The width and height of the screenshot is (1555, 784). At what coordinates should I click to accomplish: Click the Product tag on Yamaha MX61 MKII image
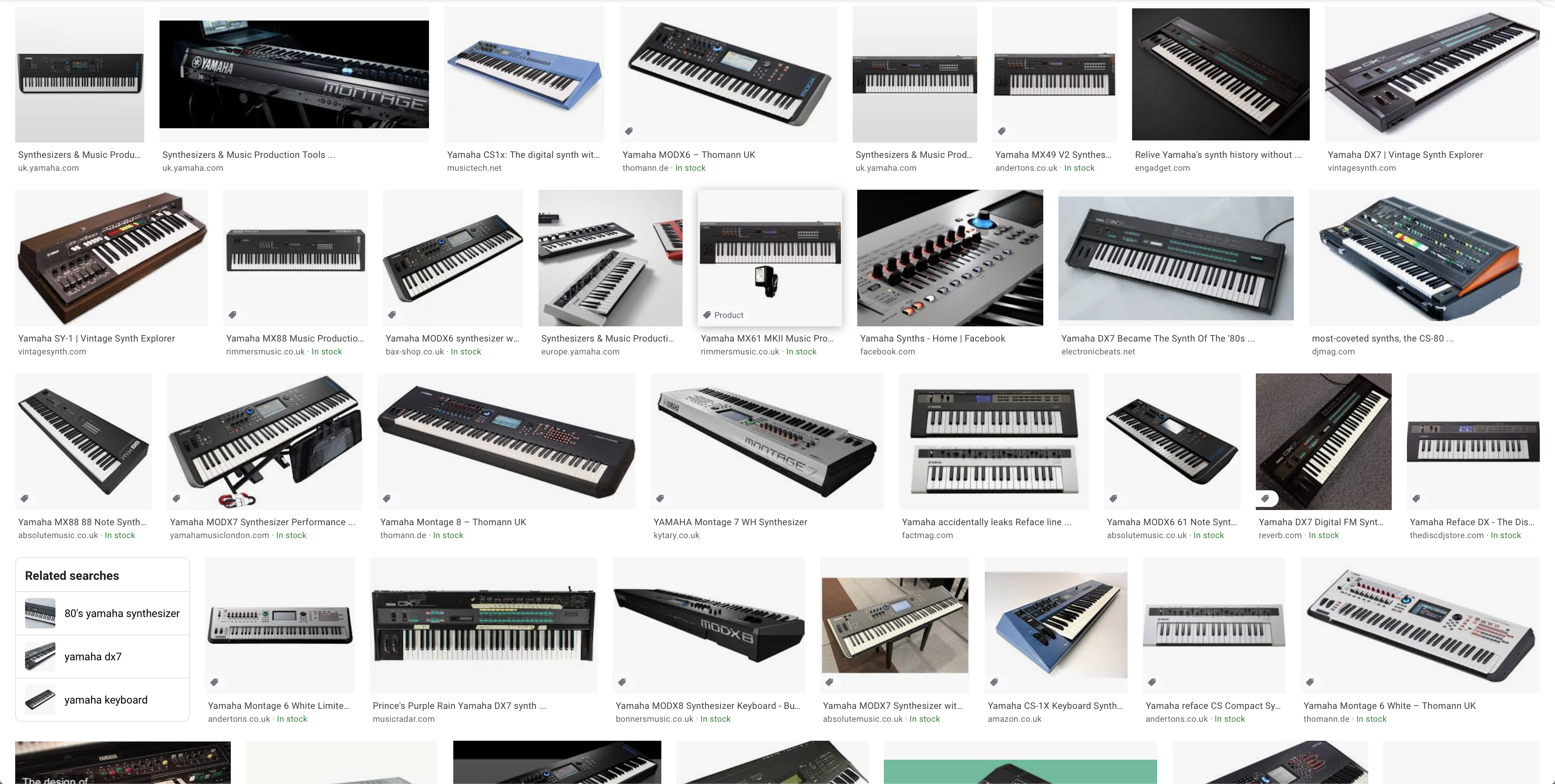coord(723,315)
